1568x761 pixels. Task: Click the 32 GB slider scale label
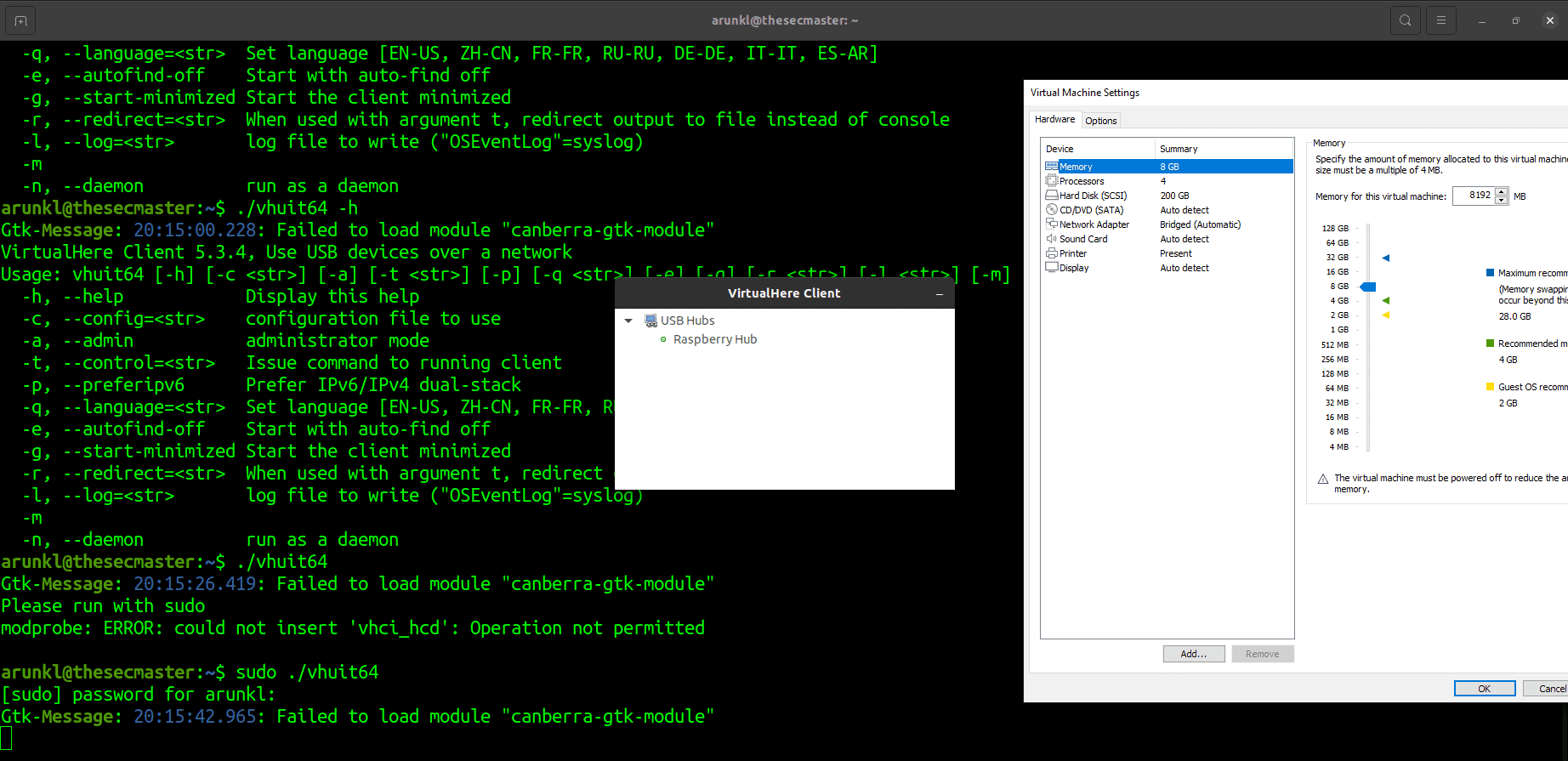point(1337,258)
